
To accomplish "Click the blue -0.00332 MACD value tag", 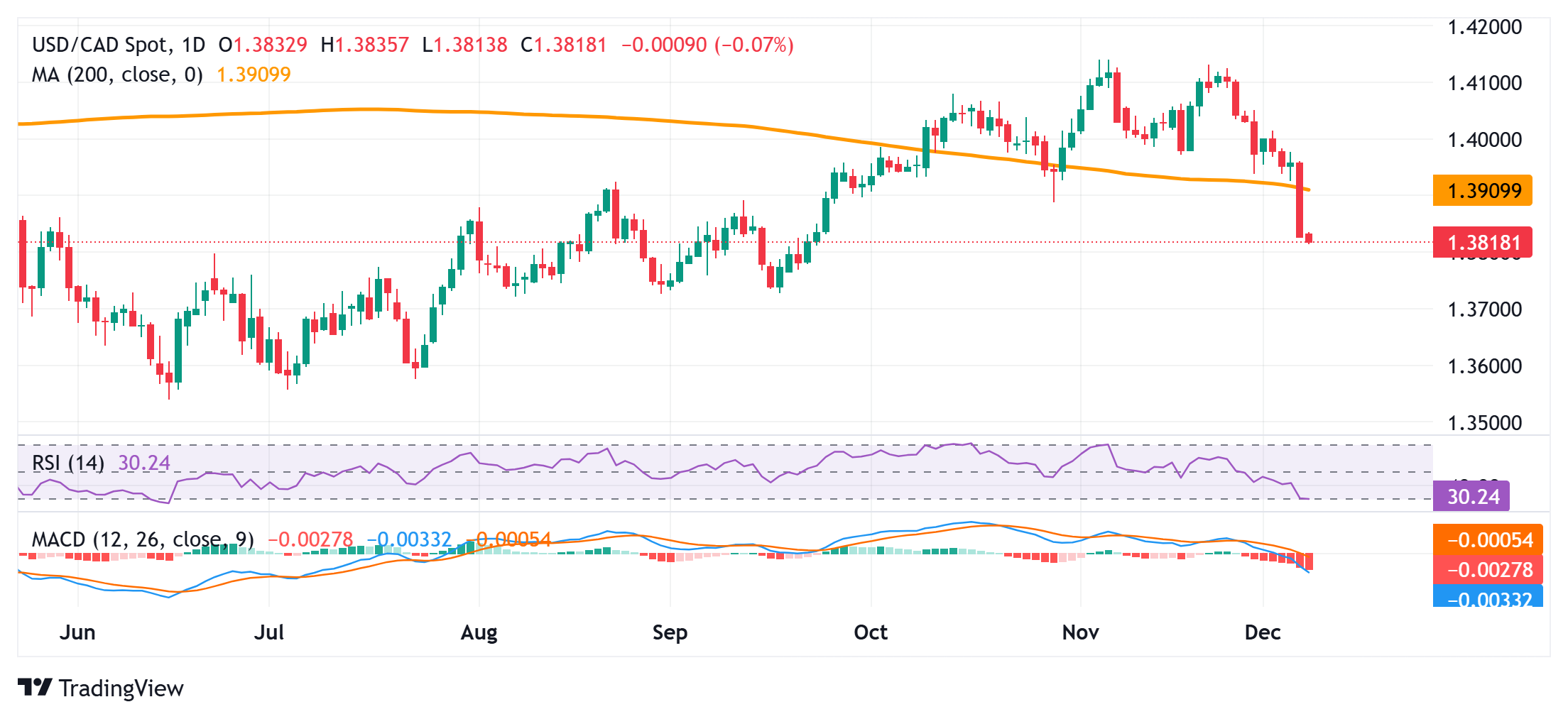I will pos(1488,598).
